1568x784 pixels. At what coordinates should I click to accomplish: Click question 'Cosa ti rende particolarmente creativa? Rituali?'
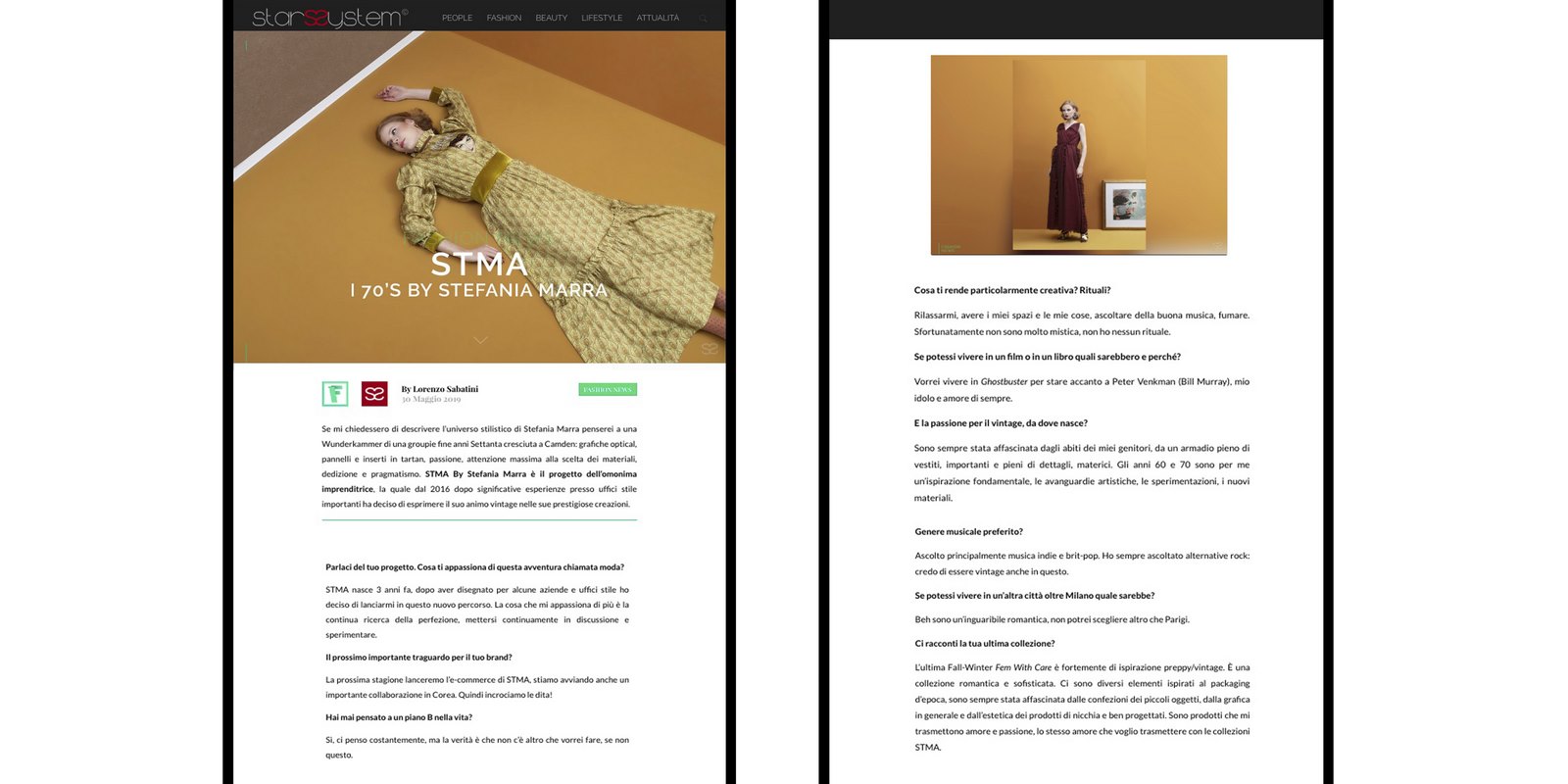(x=1012, y=290)
